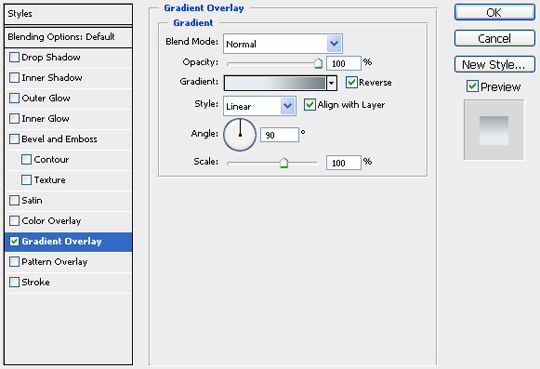Click the Cancel button
Image resolution: width=540 pixels, height=369 pixels.
(494, 38)
